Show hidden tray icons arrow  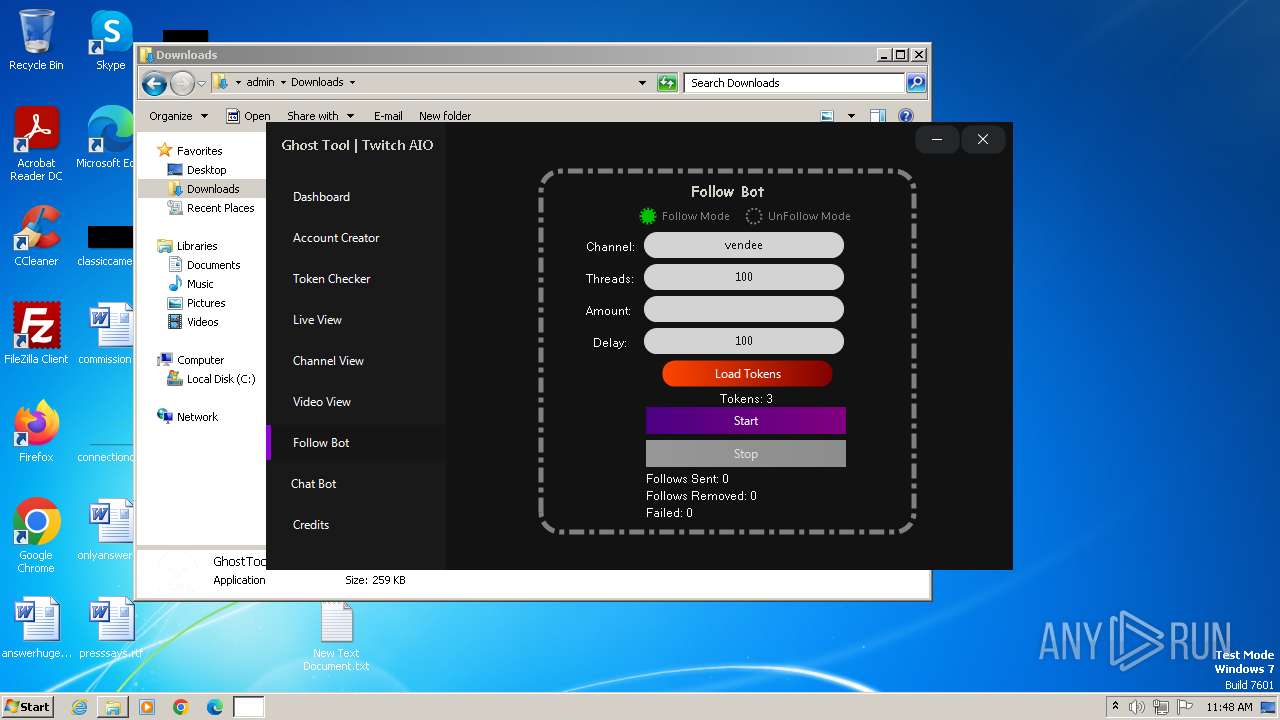(x=1115, y=707)
